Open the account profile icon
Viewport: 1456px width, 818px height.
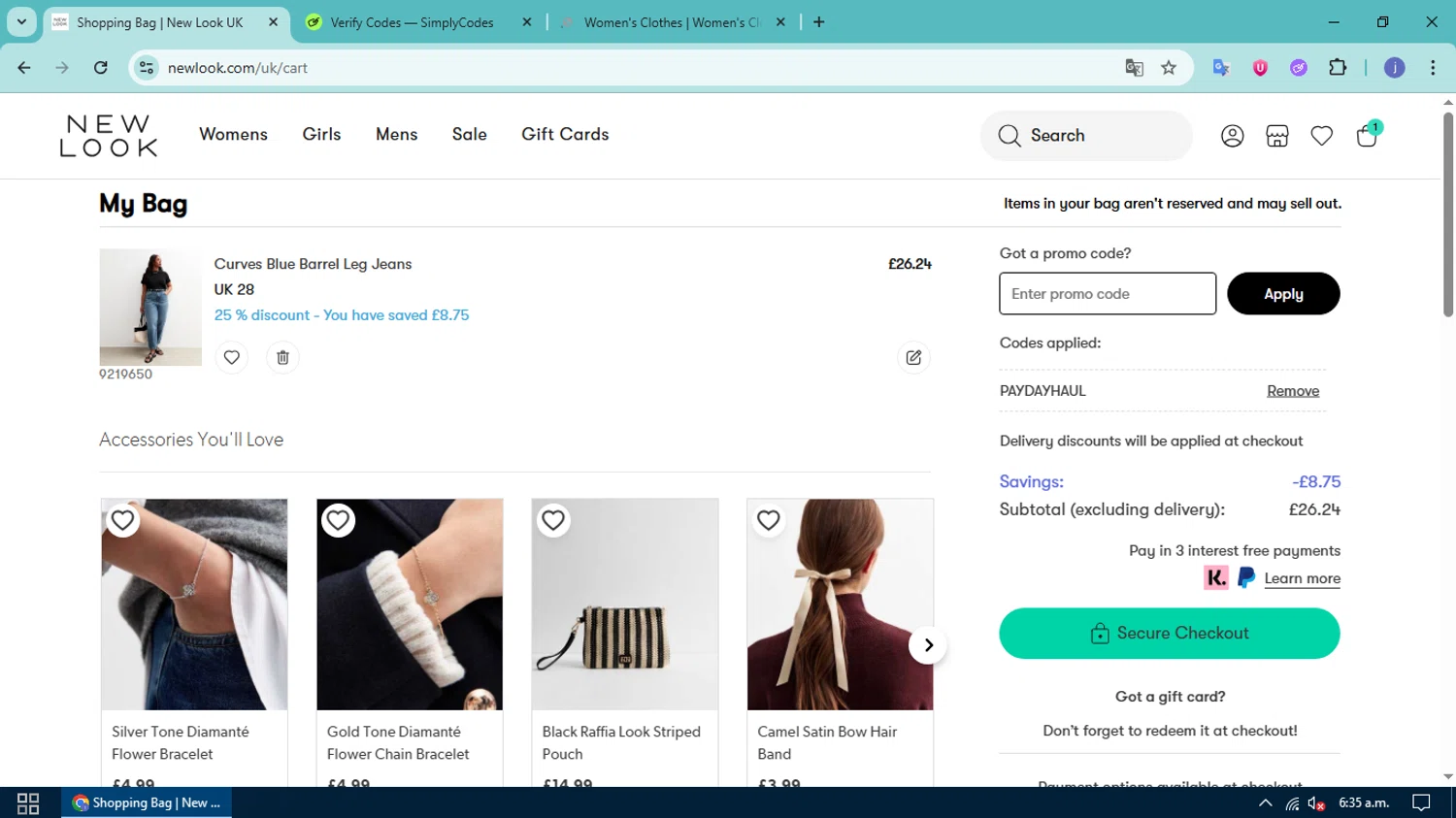tap(1232, 136)
